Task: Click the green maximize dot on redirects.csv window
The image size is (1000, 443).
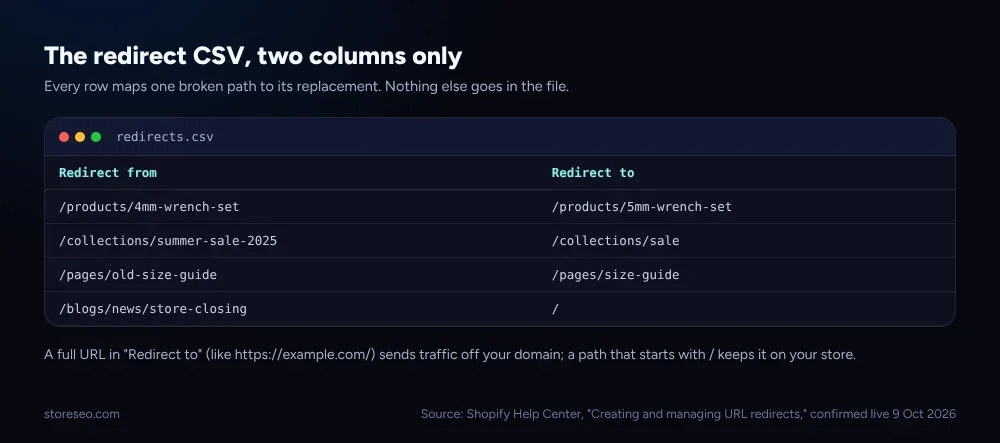Action: tap(96, 137)
